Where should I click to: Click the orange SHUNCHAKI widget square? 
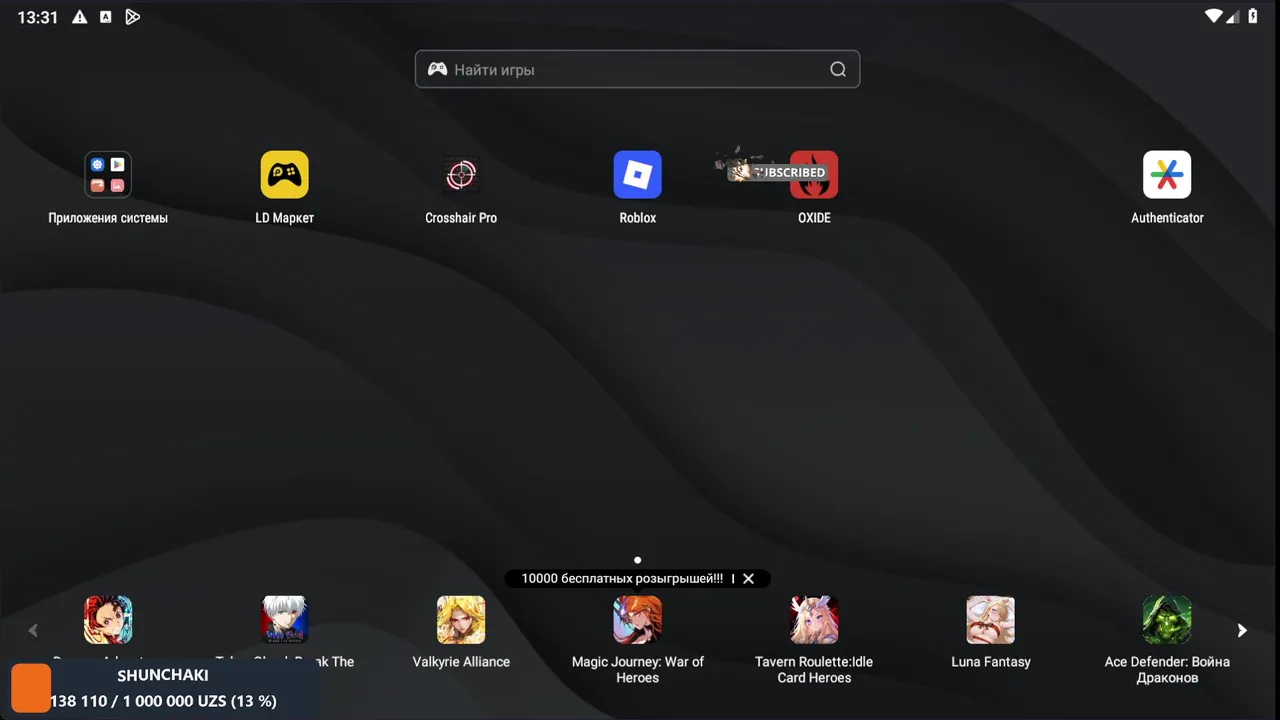coord(31,688)
